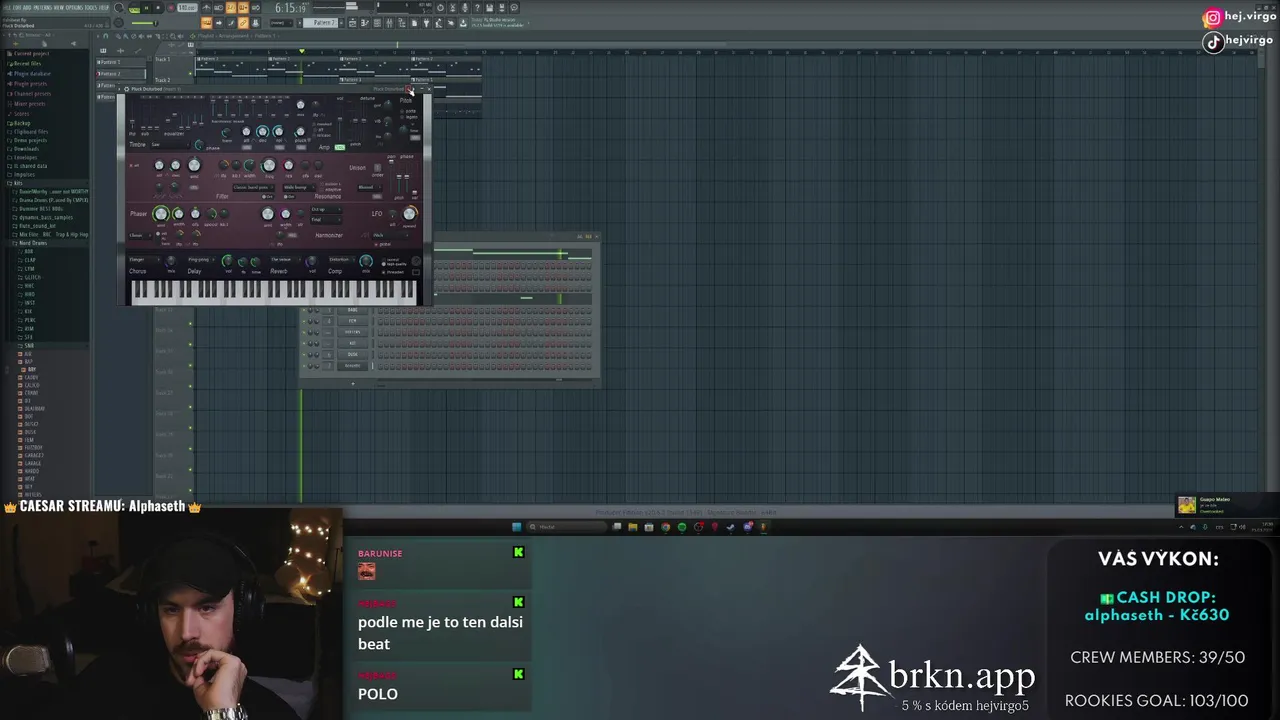Open the SNR folder in Nord Drums
Viewport: 1280px width, 720px height.
[x=30, y=345]
